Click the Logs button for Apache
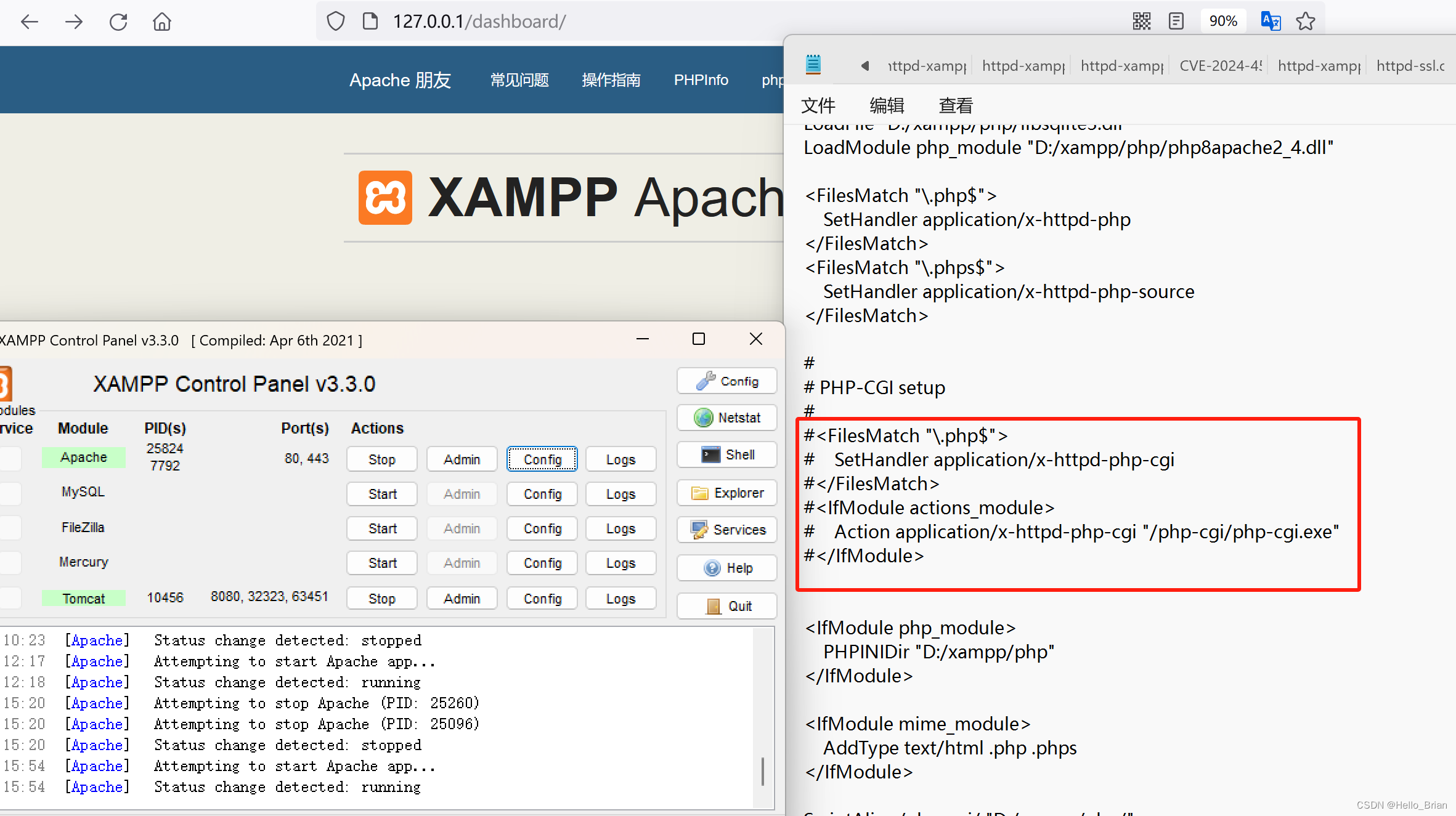Image resolution: width=1456 pixels, height=816 pixels. (x=619, y=458)
